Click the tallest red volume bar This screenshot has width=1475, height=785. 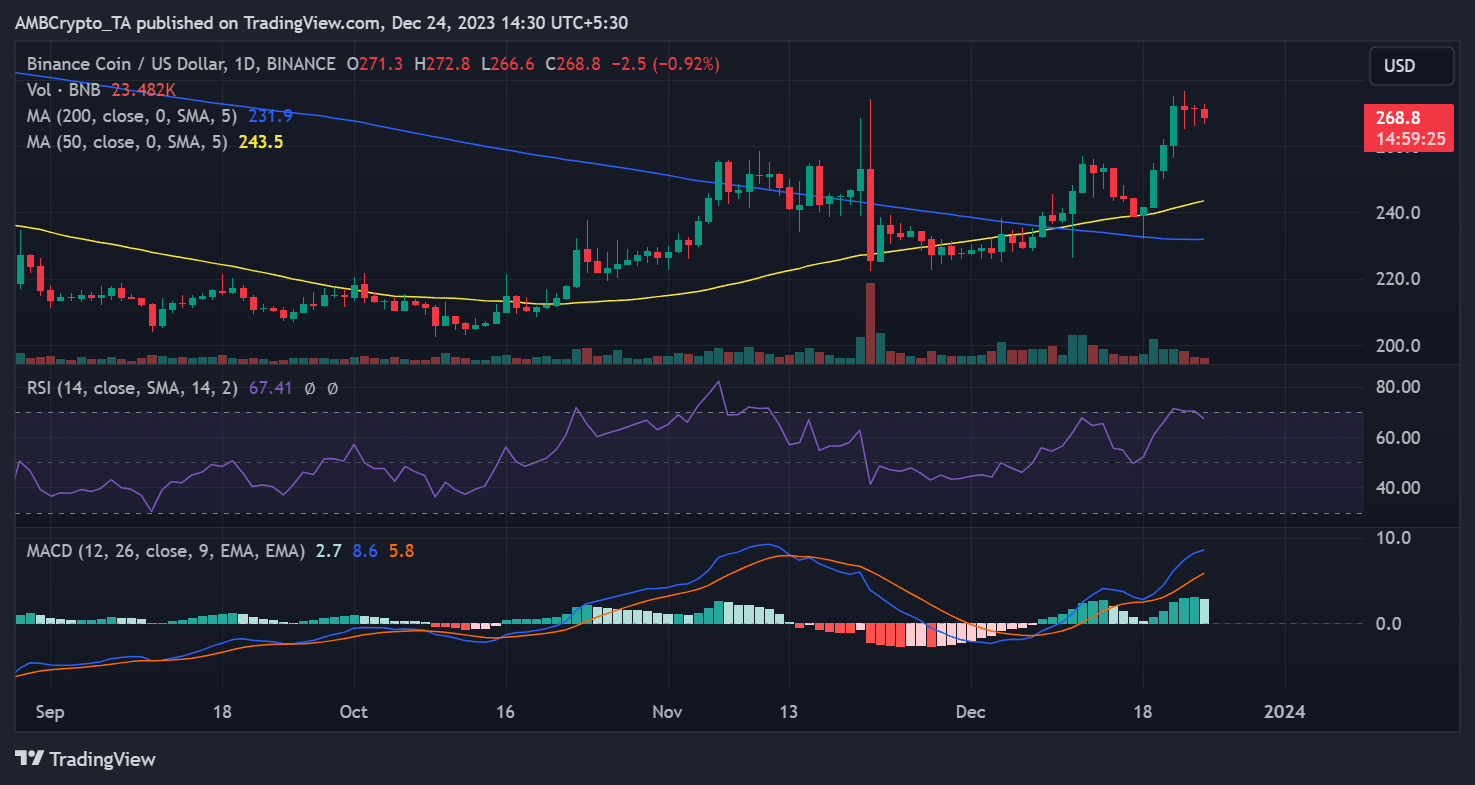[870, 323]
